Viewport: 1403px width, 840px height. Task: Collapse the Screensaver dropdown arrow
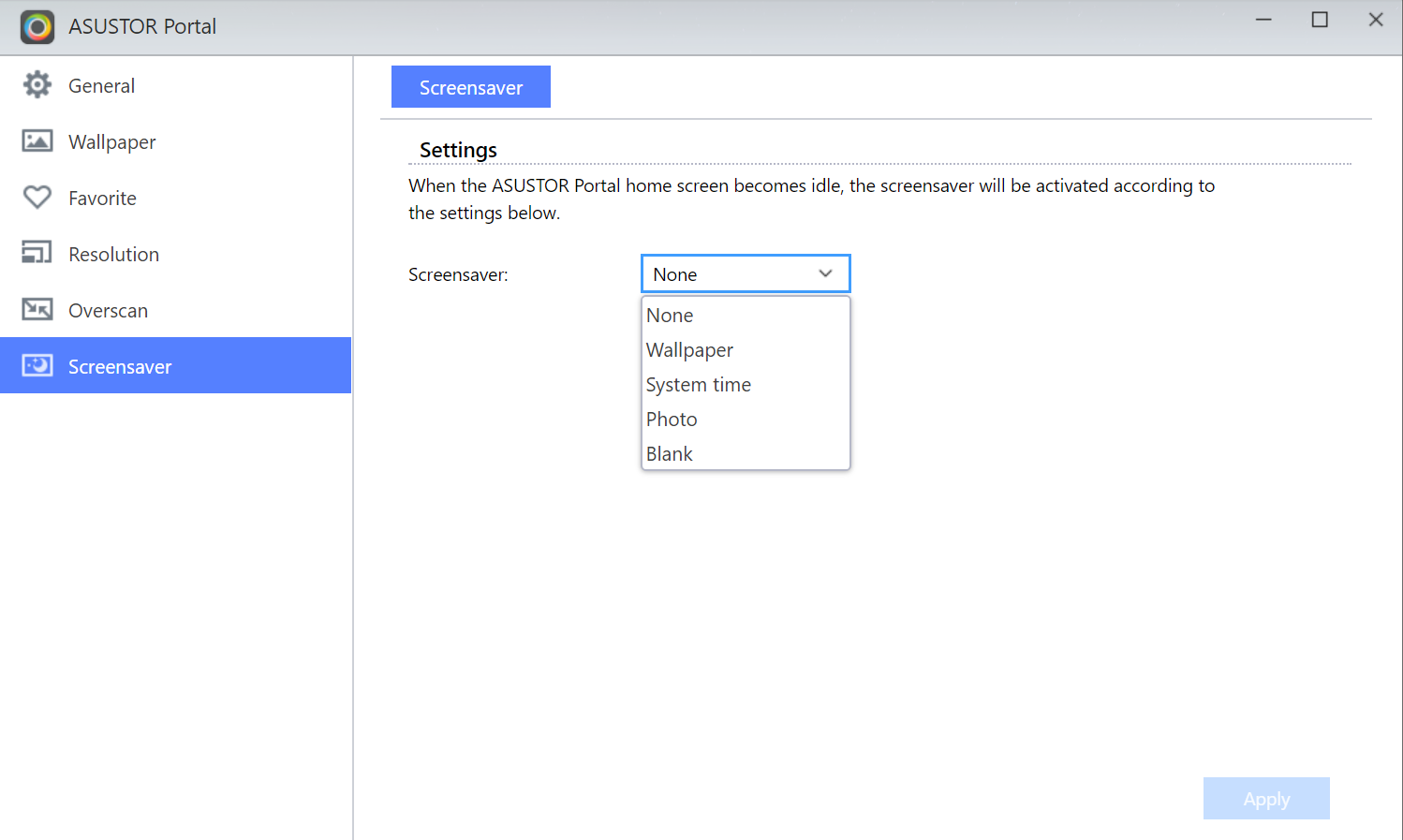[x=825, y=273]
